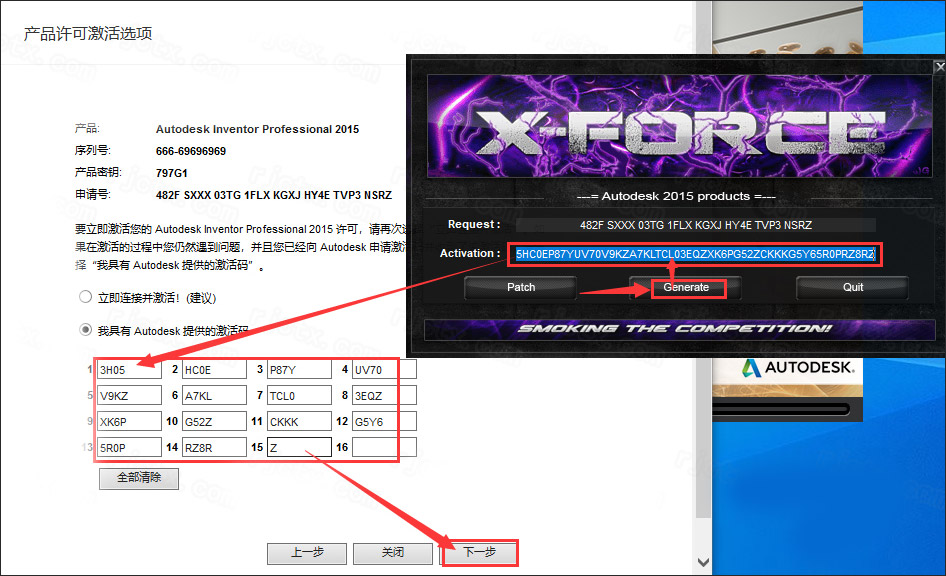Click the 'Smoking the competition' banner in X-Force
946x576 pixels.
[680, 329]
